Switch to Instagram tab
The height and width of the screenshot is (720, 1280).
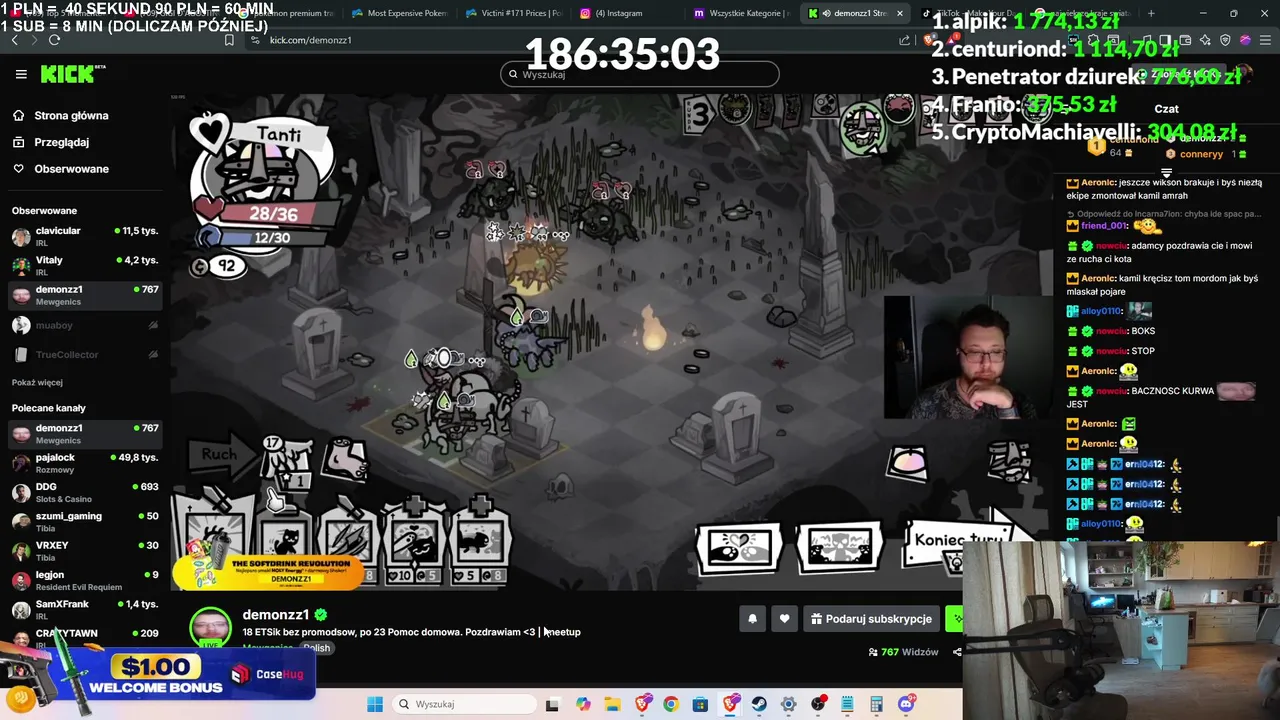[x=627, y=13]
